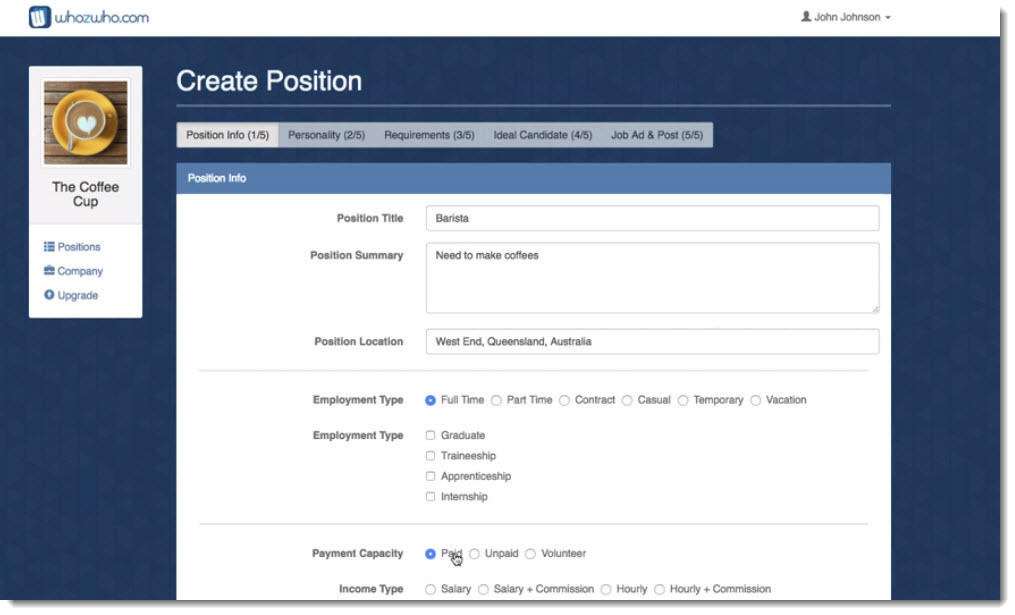Switch to the Personality (2/5) tab
1015x615 pixels.
coord(326,135)
